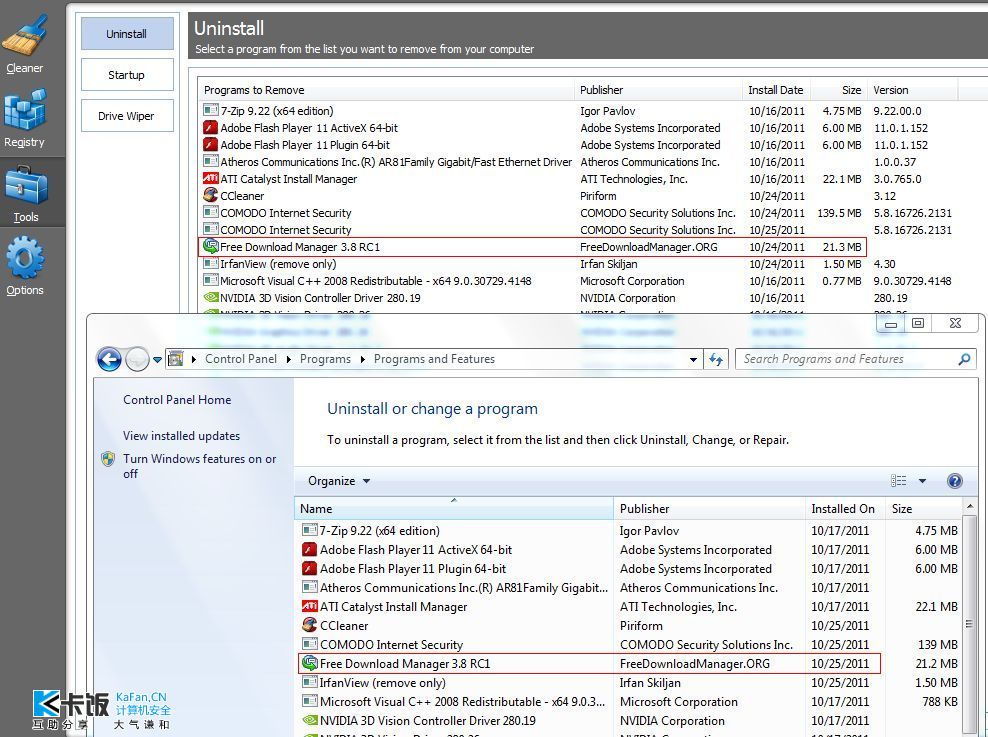The height and width of the screenshot is (737, 988).
Task: Select IrfanView (remove only) in Programs and Features
Action: click(629, 683)
